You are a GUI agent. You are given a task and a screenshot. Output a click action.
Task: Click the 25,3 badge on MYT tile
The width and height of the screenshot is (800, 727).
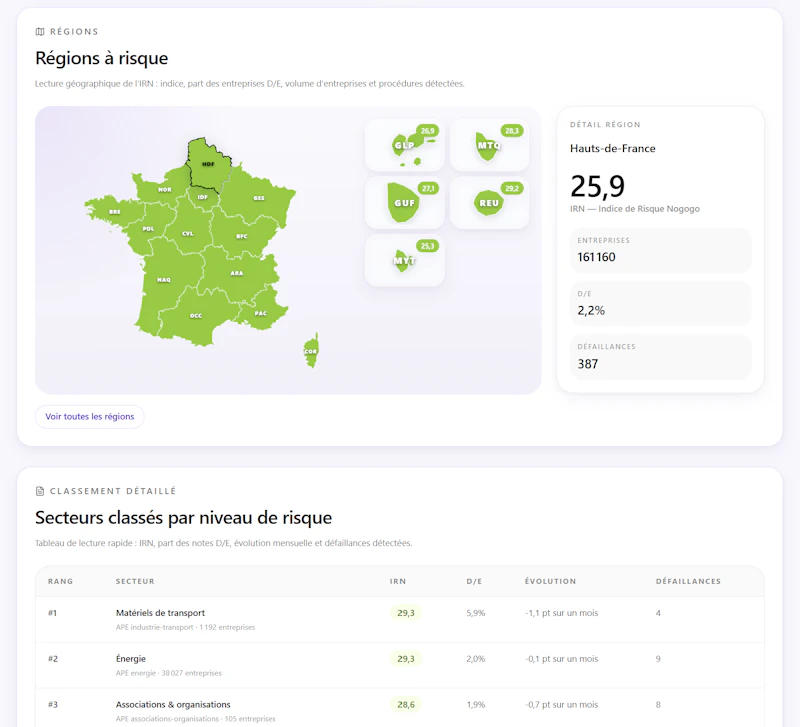click(428, 246)
